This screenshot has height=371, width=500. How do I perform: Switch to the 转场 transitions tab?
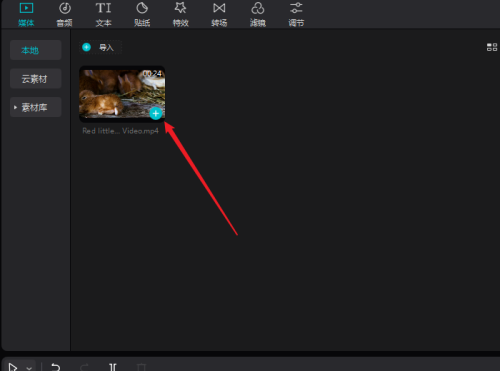pyautogui.click(x=219, y=14)
